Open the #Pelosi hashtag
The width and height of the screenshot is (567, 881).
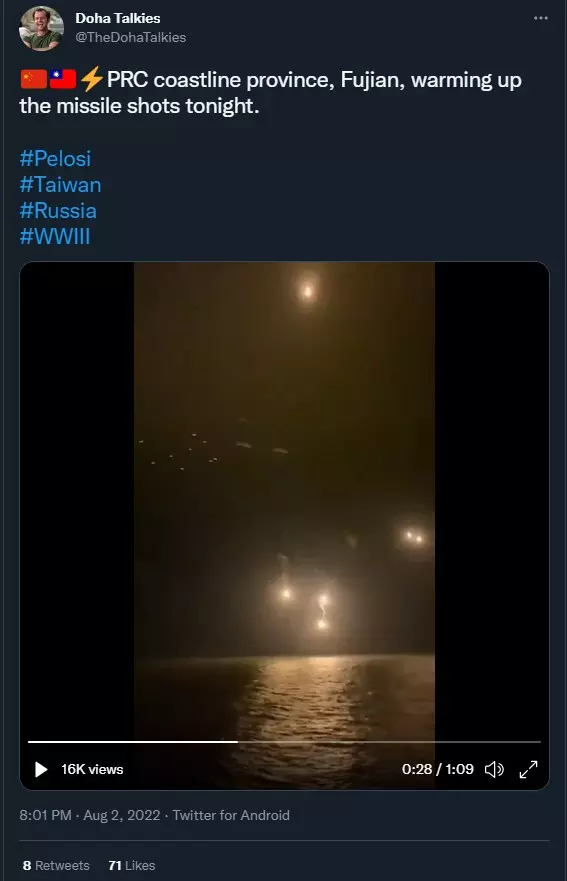point(55,158)
